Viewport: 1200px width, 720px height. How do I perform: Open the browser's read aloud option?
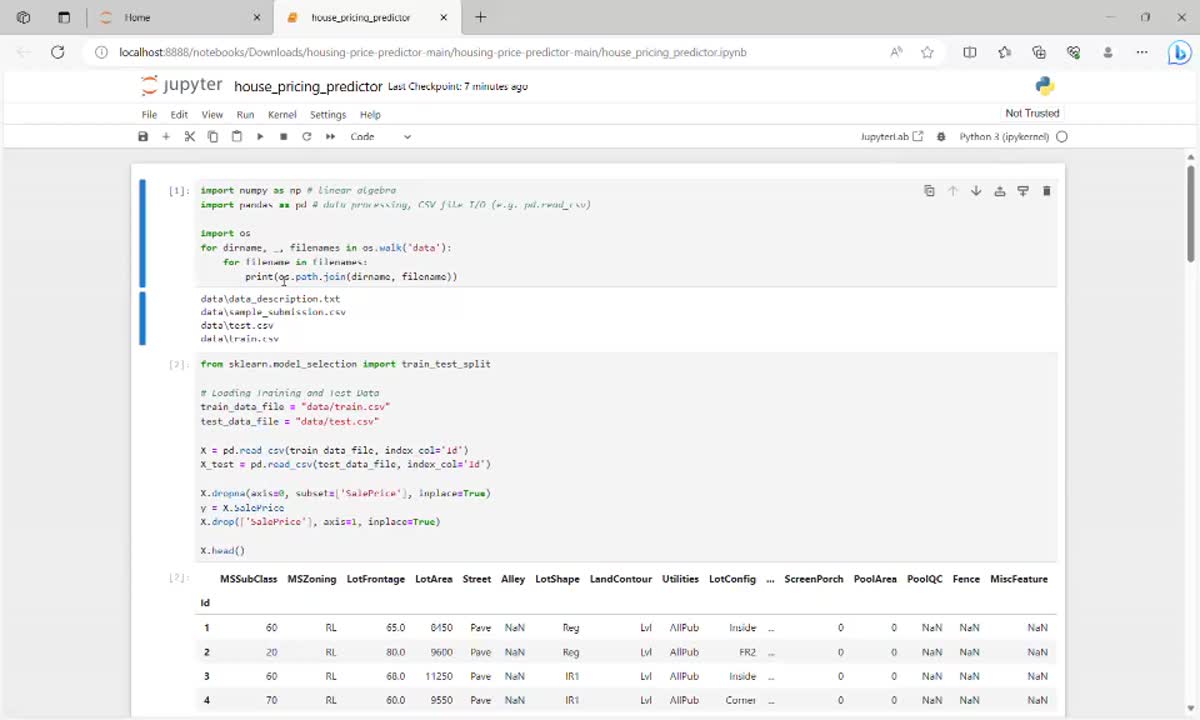pos(896,52)
